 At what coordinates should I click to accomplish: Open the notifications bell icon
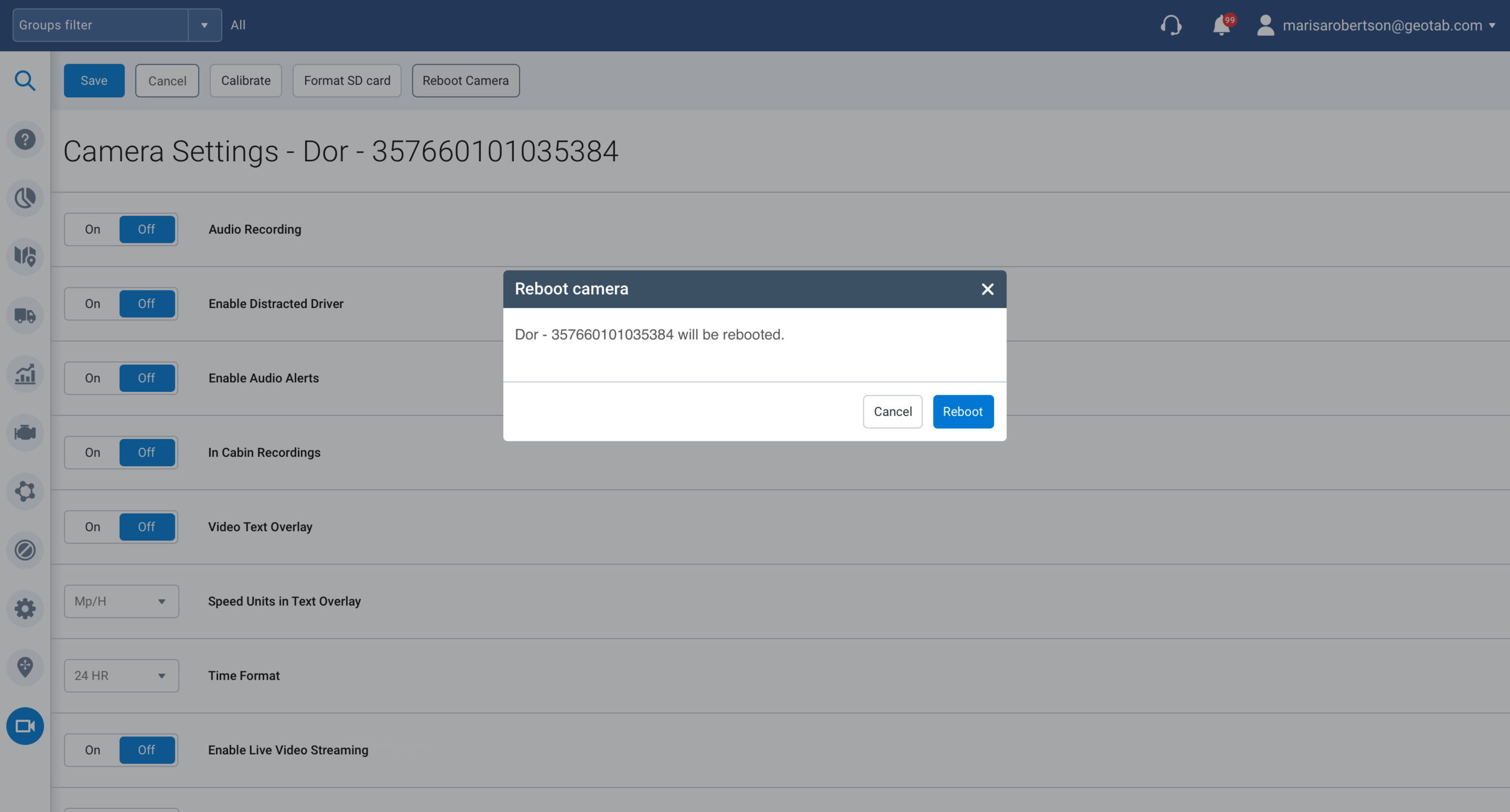pos(1222,25)
